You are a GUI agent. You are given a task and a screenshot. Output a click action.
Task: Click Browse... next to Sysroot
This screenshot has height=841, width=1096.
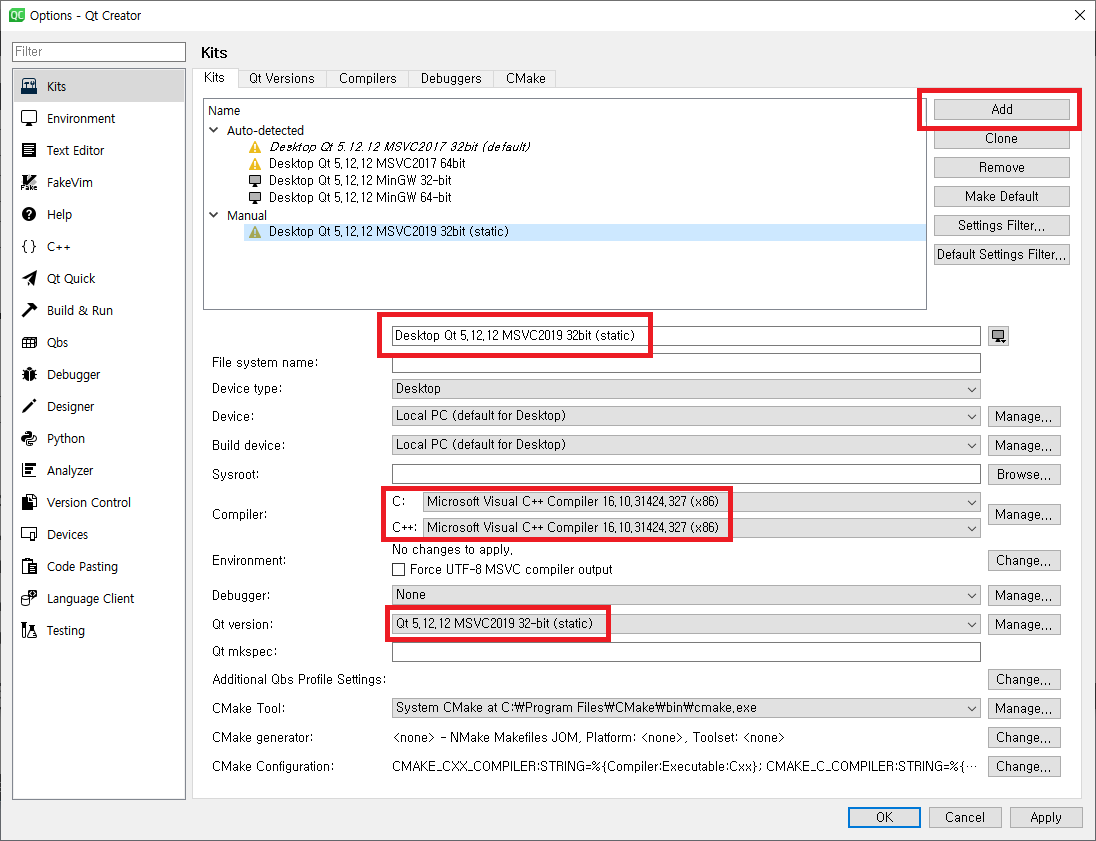pos(1024,475)
